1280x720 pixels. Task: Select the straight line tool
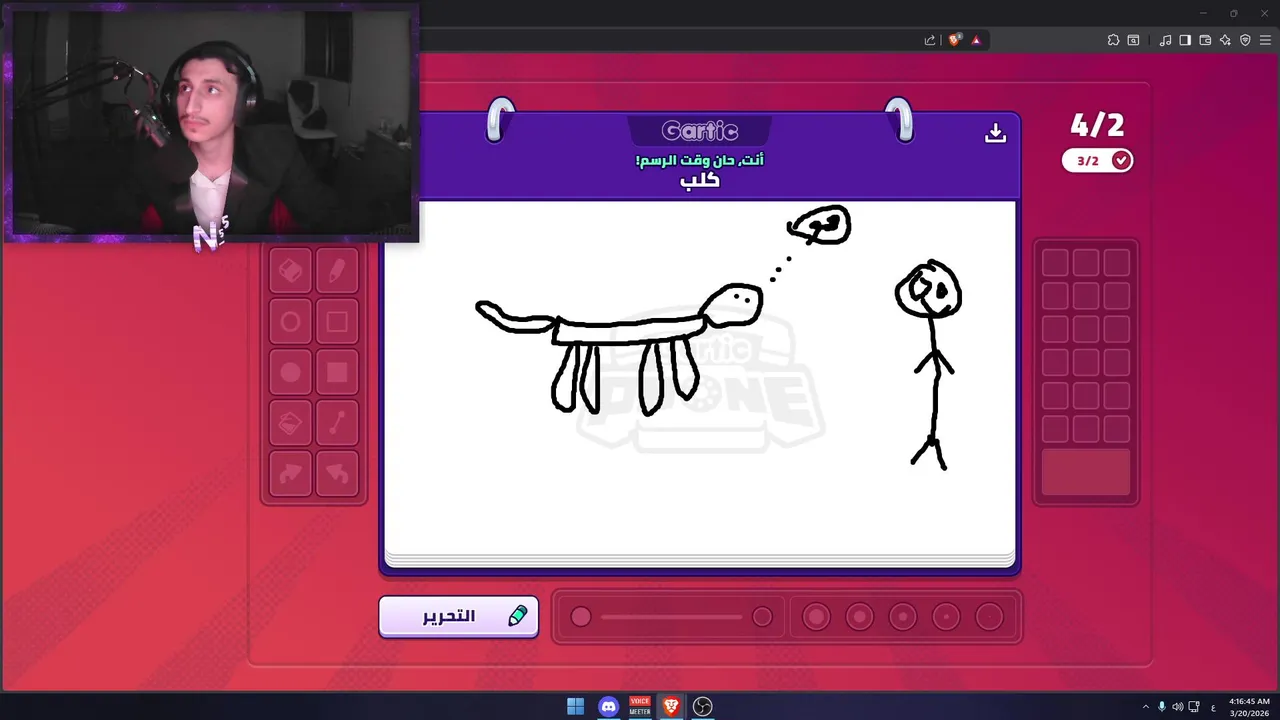tap(337, 424)
